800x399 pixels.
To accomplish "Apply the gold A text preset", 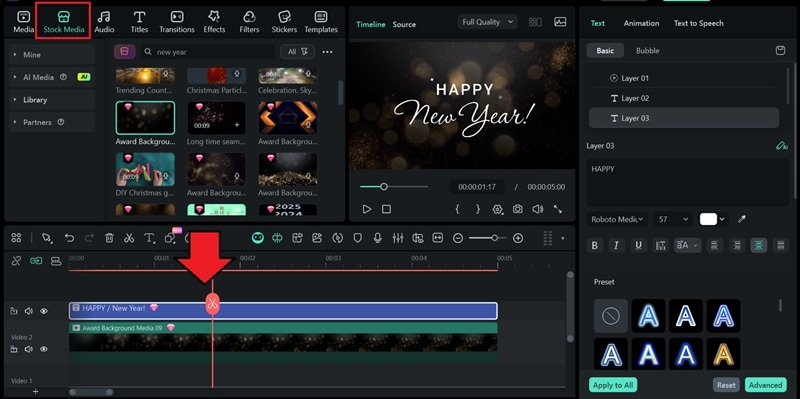I will click(723, 355).
